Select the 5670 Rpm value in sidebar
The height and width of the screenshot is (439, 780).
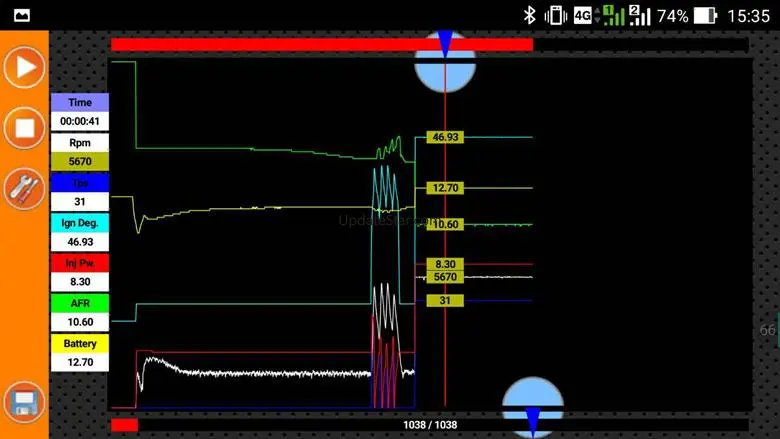coord(80,162)
